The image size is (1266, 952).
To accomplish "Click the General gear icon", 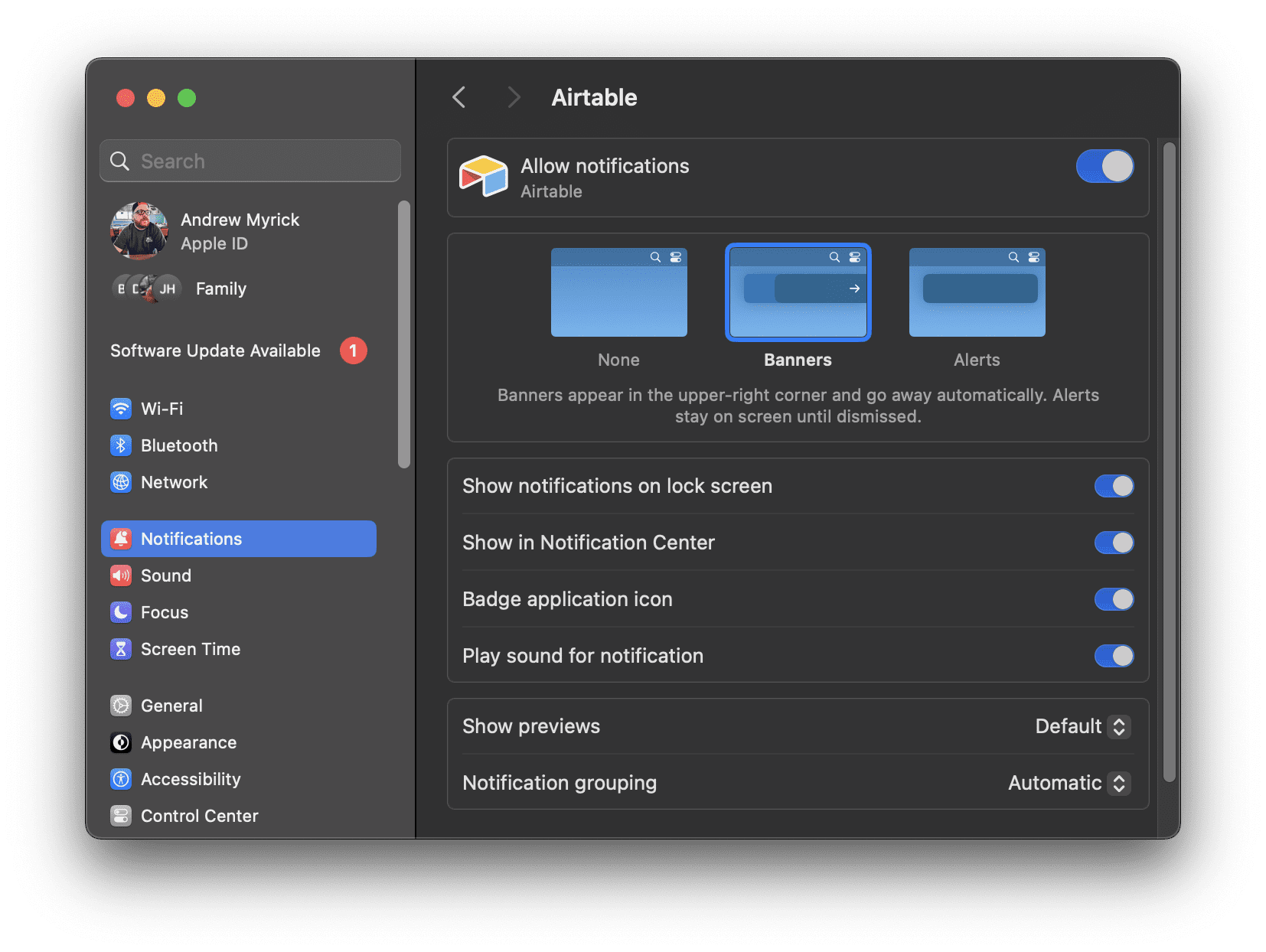I will pos(121,706).
